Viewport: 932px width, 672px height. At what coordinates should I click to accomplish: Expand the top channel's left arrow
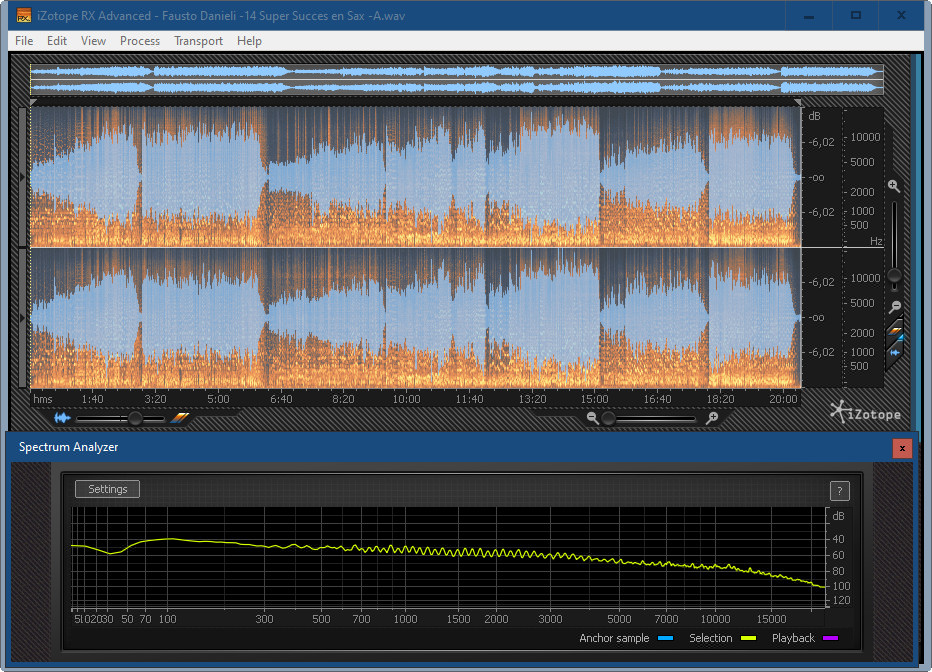[x=24, y=176]
